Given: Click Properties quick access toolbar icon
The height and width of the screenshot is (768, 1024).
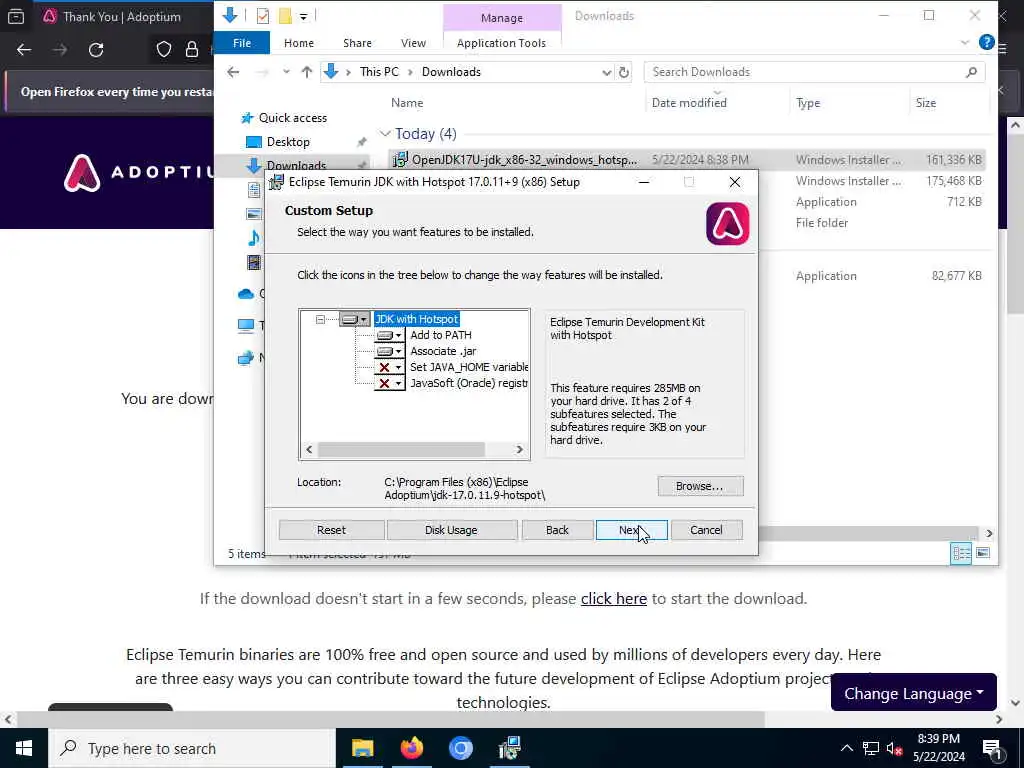Looking at the screenshot, I should [263, 16].
